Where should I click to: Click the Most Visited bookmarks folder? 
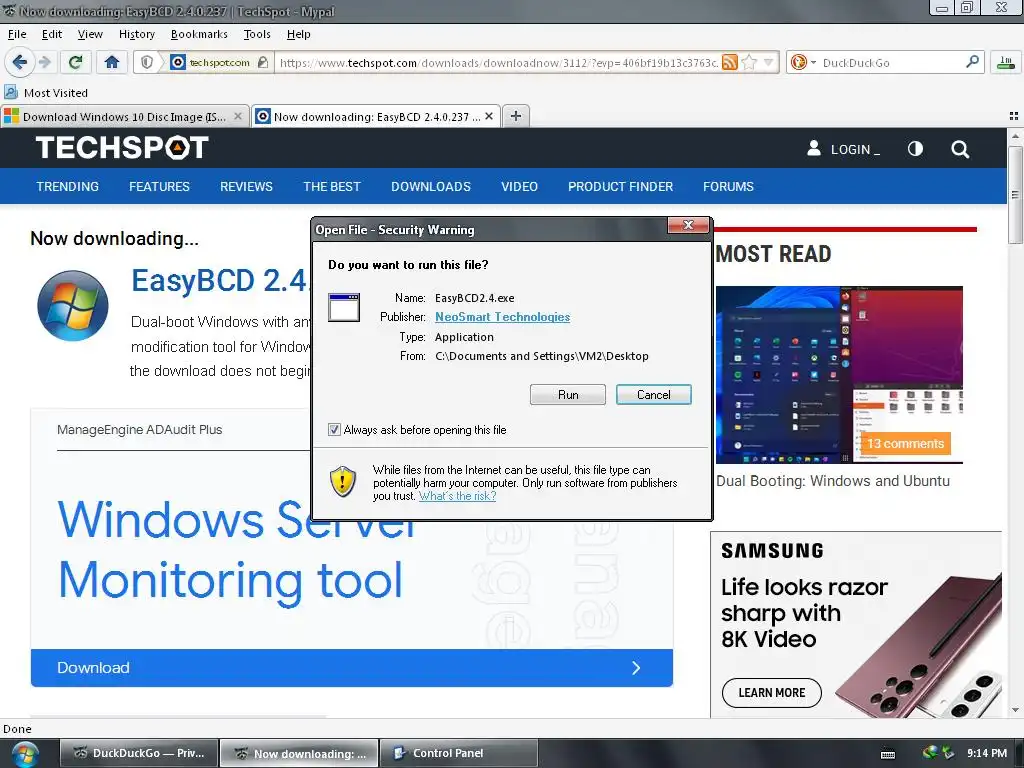pos(46,93)
